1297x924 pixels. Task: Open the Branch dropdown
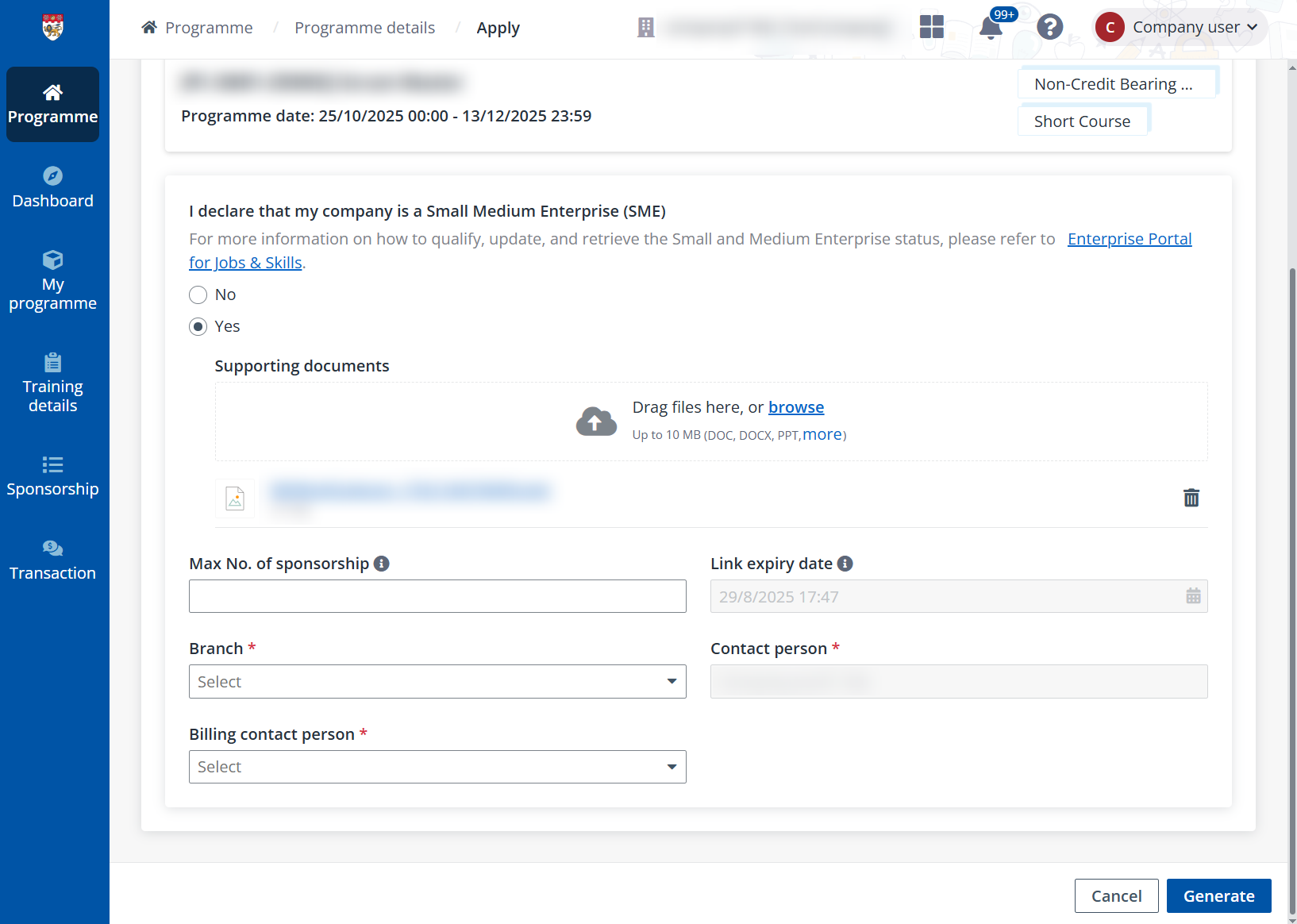tap(437, 681)
